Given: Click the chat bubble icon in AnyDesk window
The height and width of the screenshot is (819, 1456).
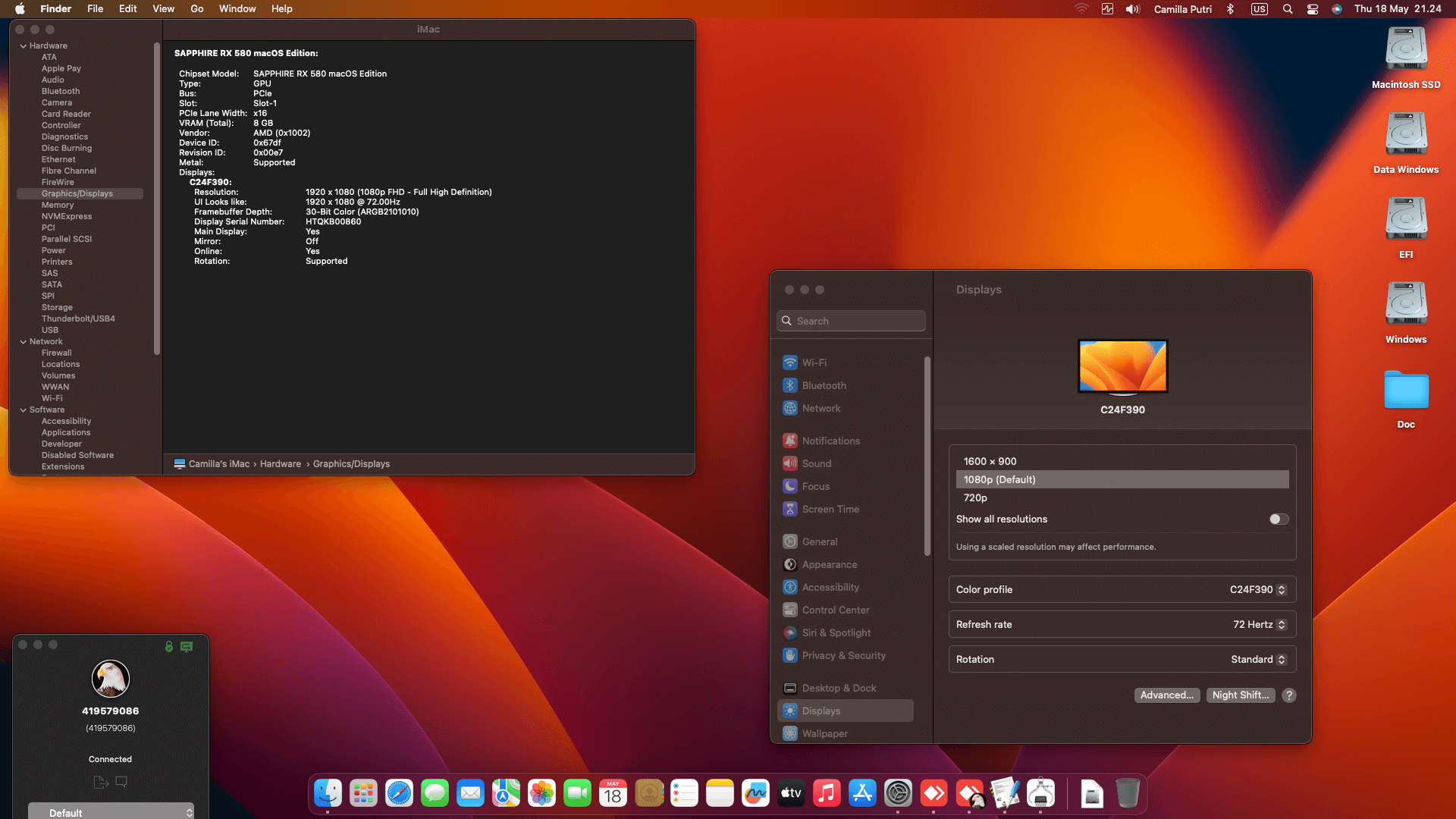Looking at the screenshot, I should [x=121, y=782].
